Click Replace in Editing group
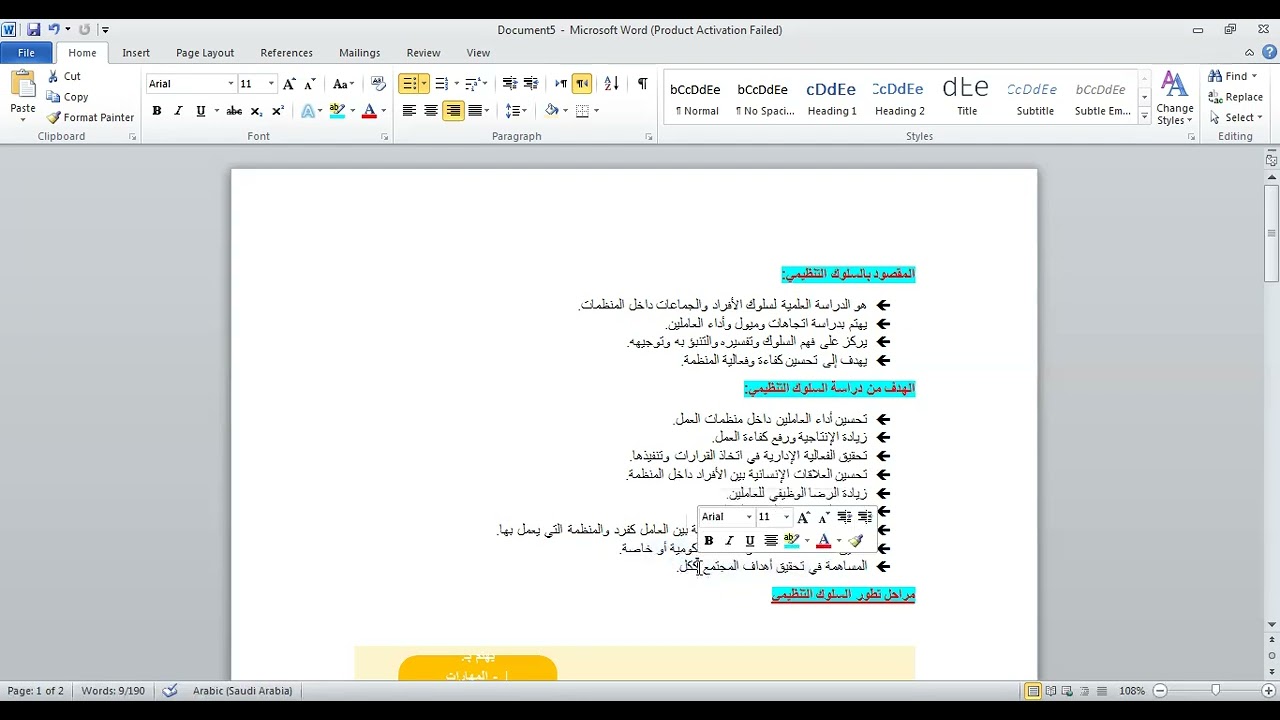The height and width of the screenshot is (720, 1280). click(x=1236, y=97)
